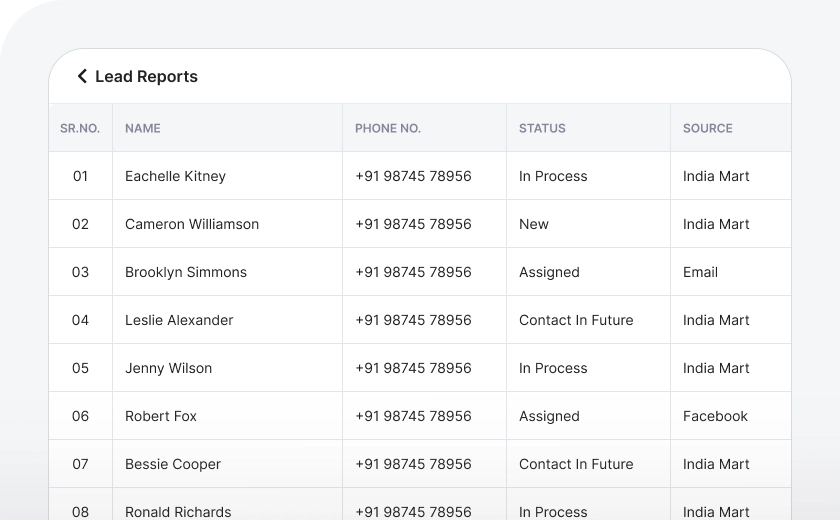The height and width of the screenshot is (520, 840).
Task: Select Brooklyn Simmons in the table
Action: (x=186, y=272)
